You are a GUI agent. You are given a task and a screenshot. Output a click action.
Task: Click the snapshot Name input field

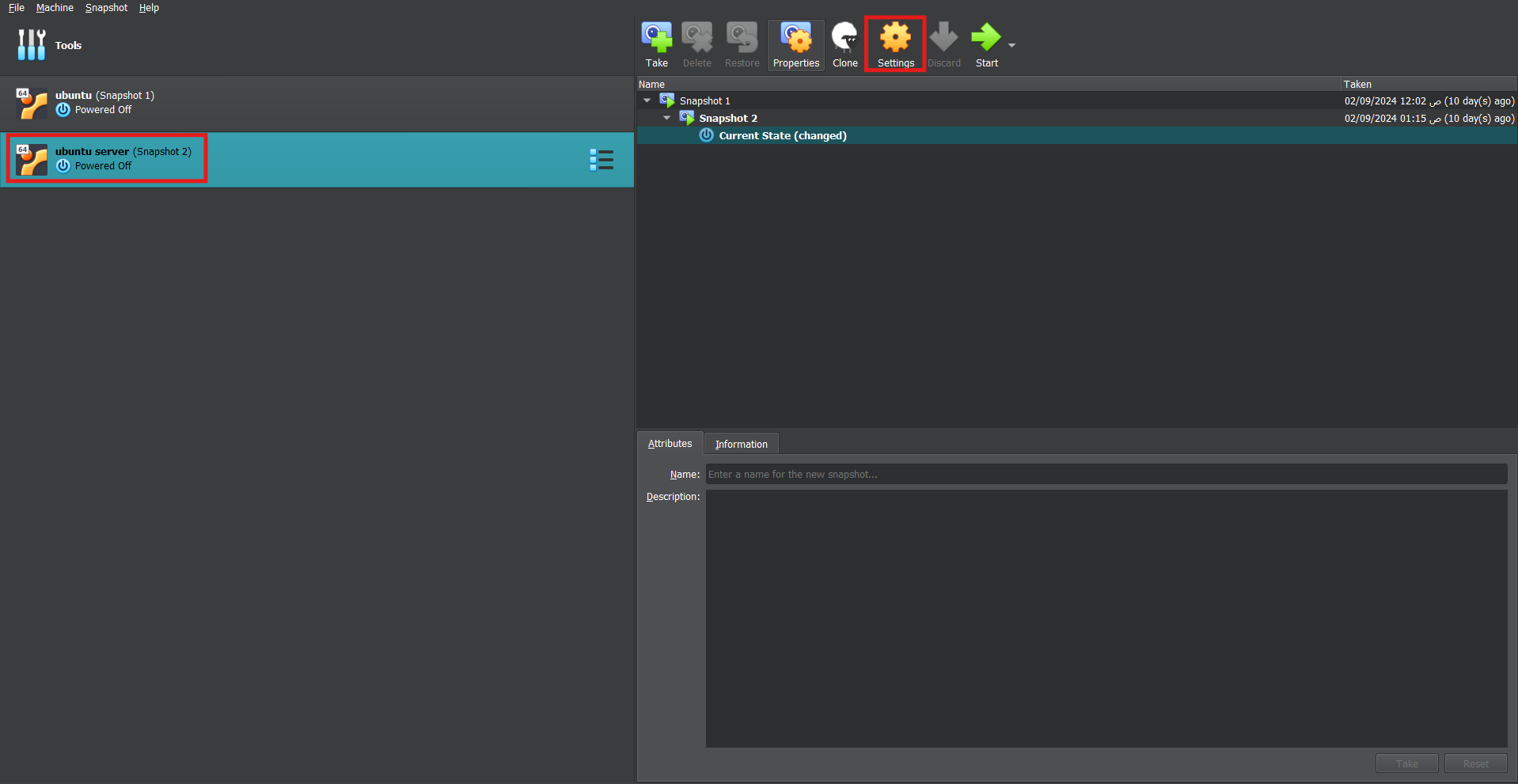tap(1106, 474)
